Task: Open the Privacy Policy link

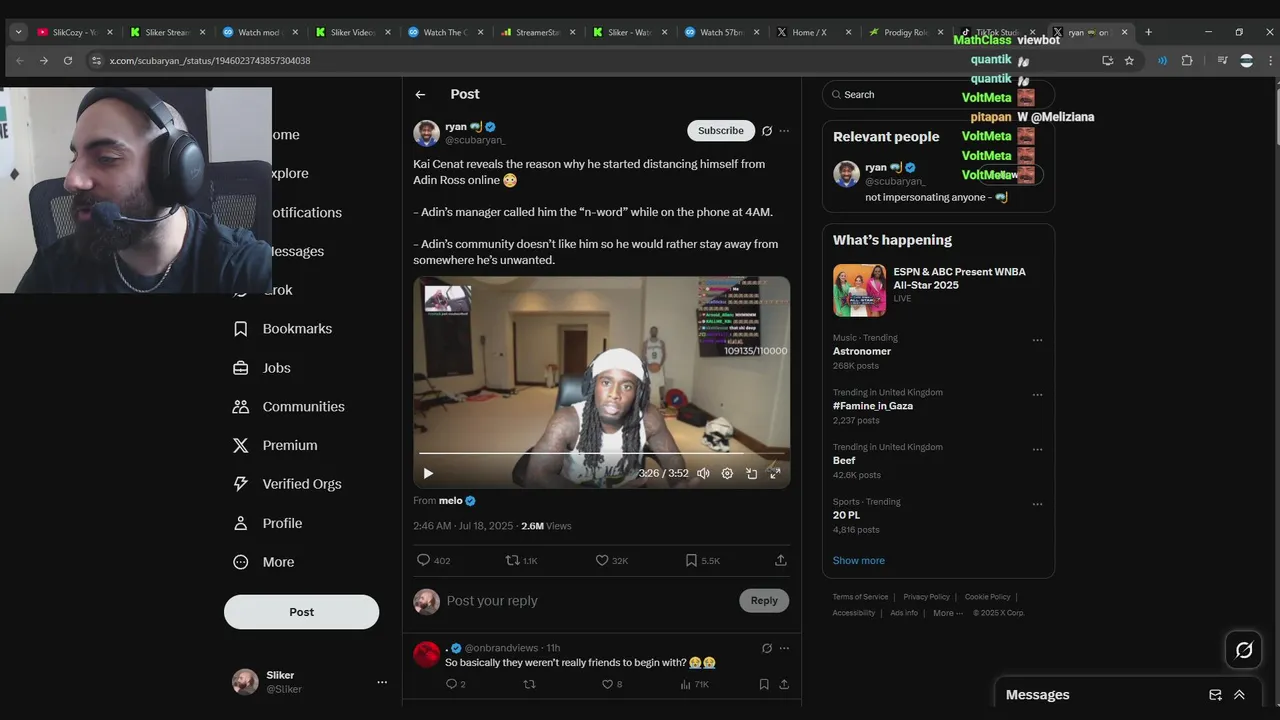Action: coord(927,597)
